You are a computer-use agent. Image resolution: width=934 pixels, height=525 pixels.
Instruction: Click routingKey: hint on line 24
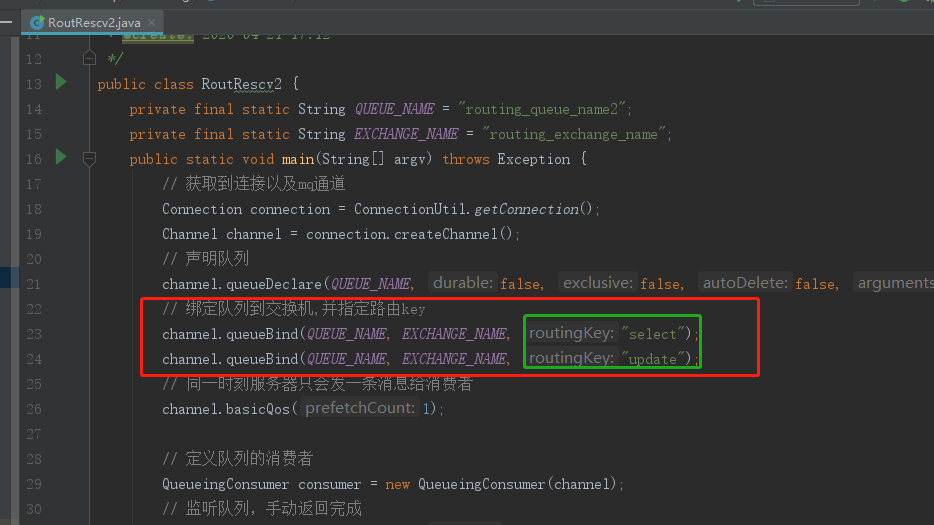[572, 358]
